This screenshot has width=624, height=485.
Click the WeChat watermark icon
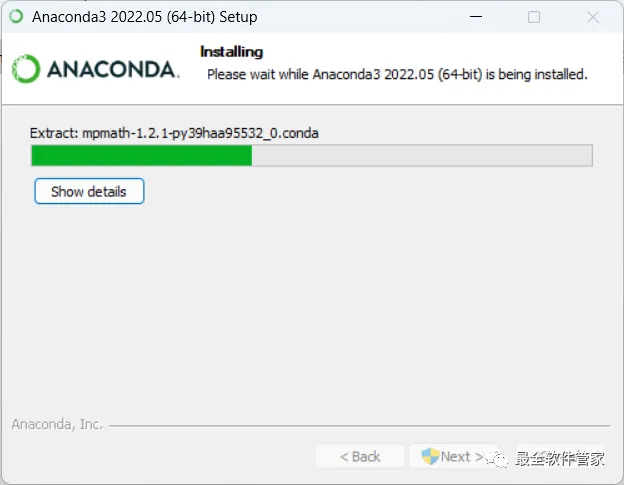click(497, 459)
